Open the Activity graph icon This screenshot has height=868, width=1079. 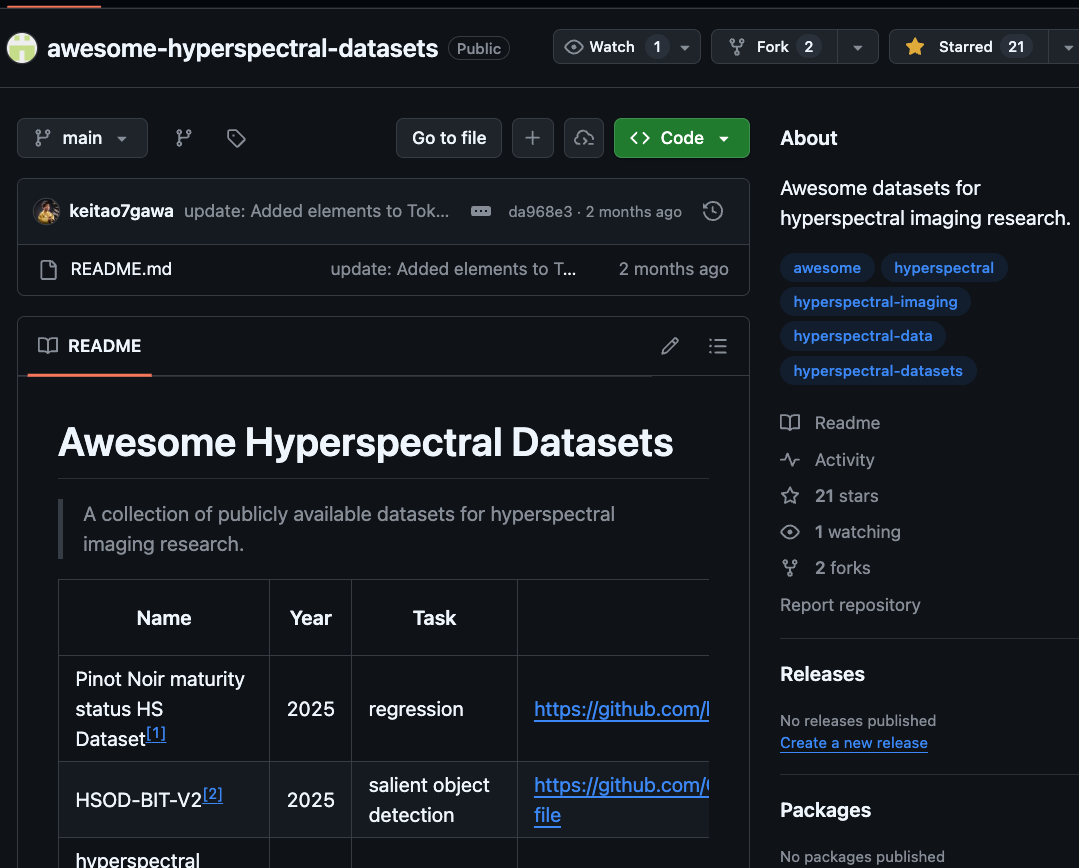tap(790, 459)
